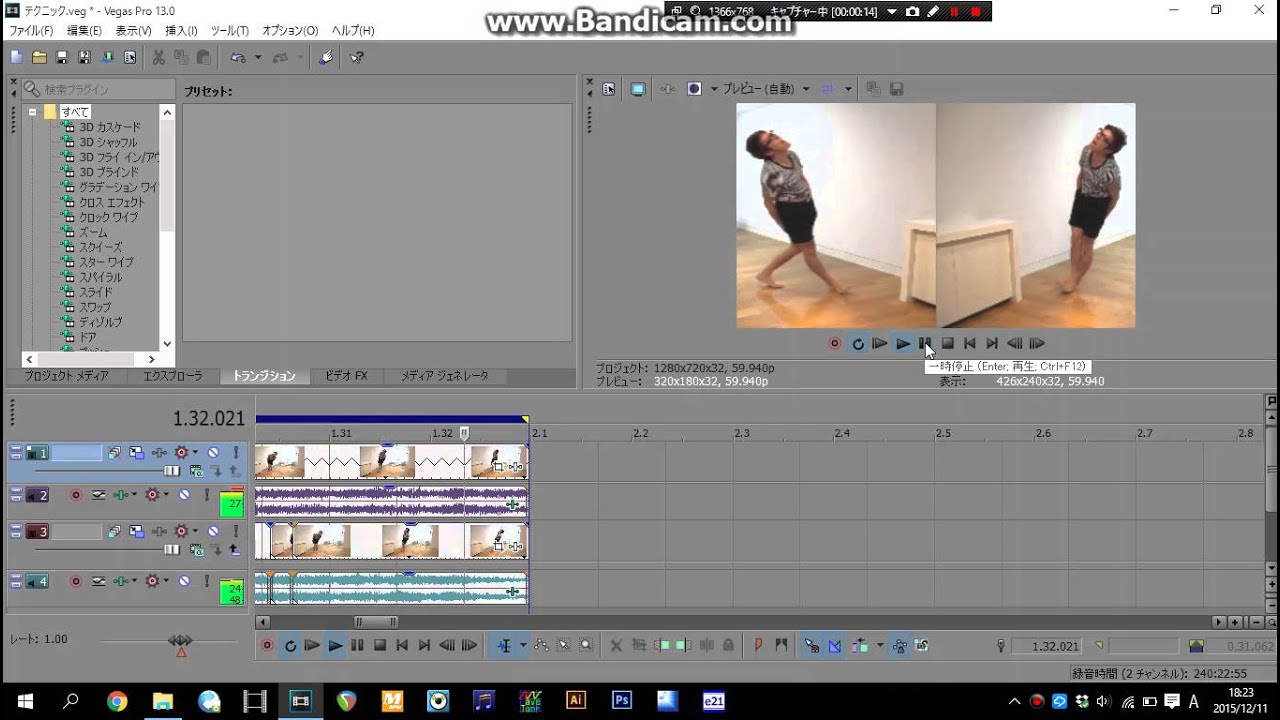Toggle invert phase on track 2
The width and height of the screenshot is (1280, 720).
[x=99, y=495]
